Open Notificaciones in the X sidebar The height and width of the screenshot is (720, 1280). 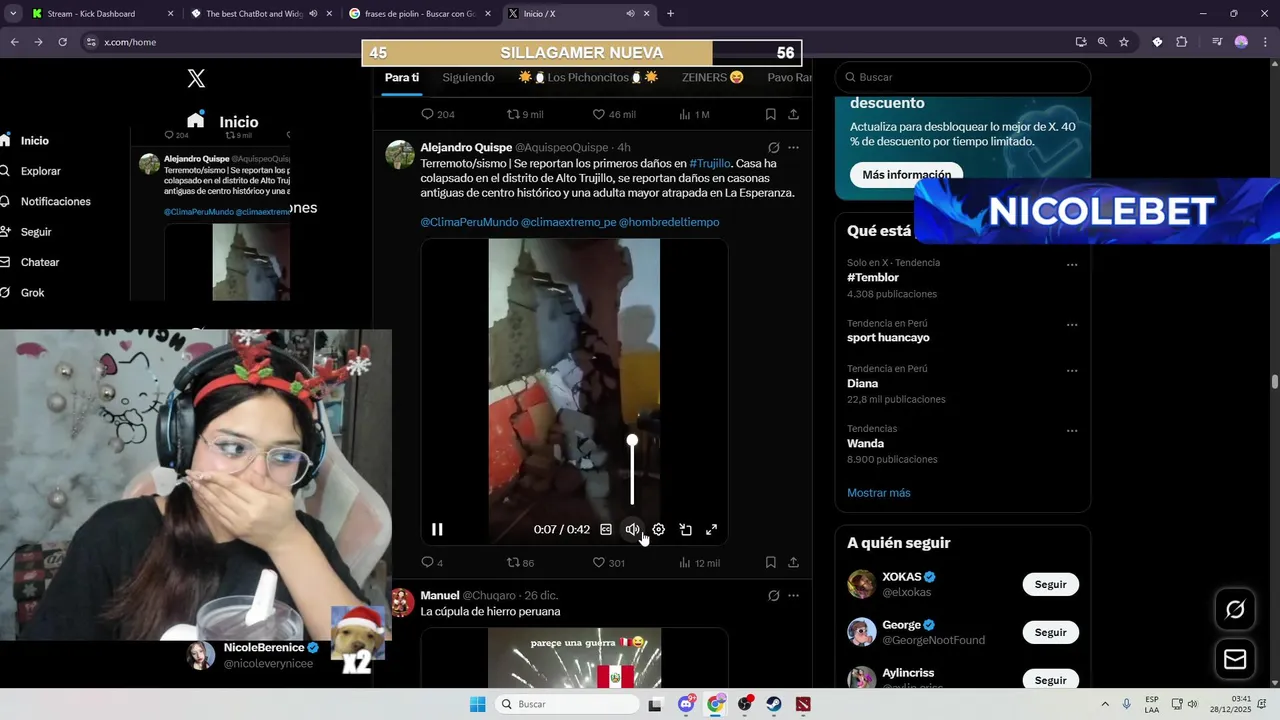[46, 201]
